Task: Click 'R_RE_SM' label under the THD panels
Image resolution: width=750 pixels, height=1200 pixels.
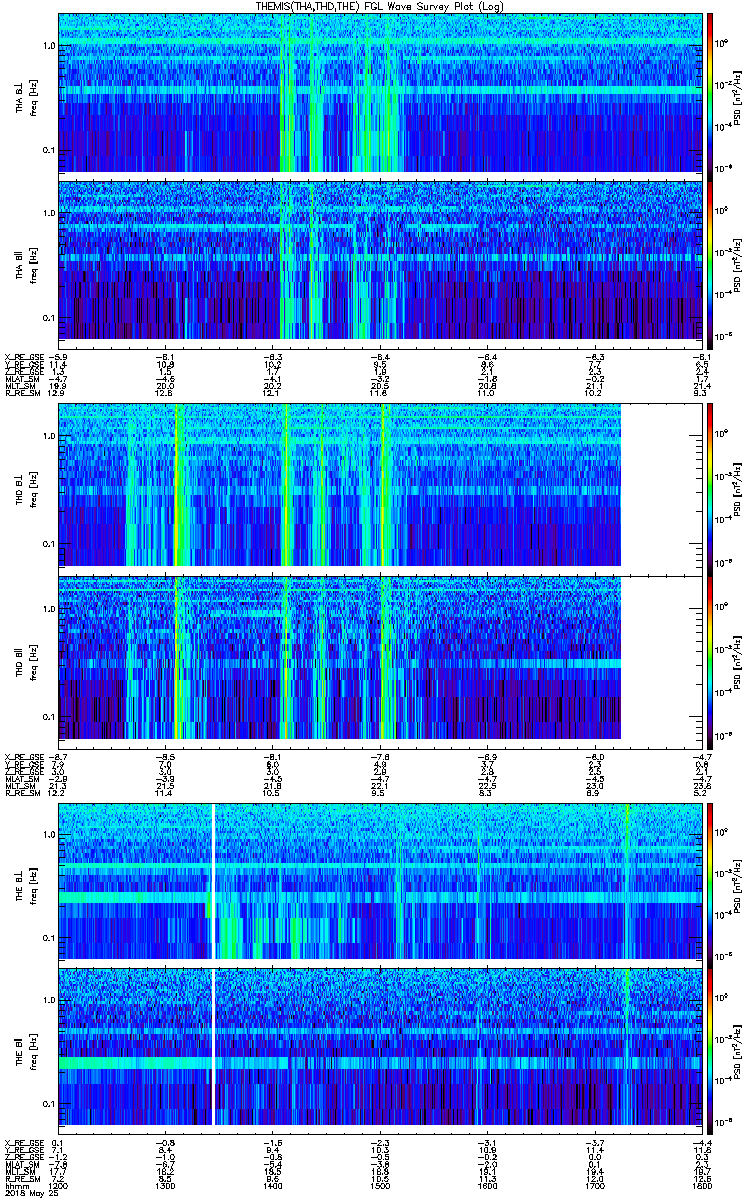Action: click(x=21, y=793)
